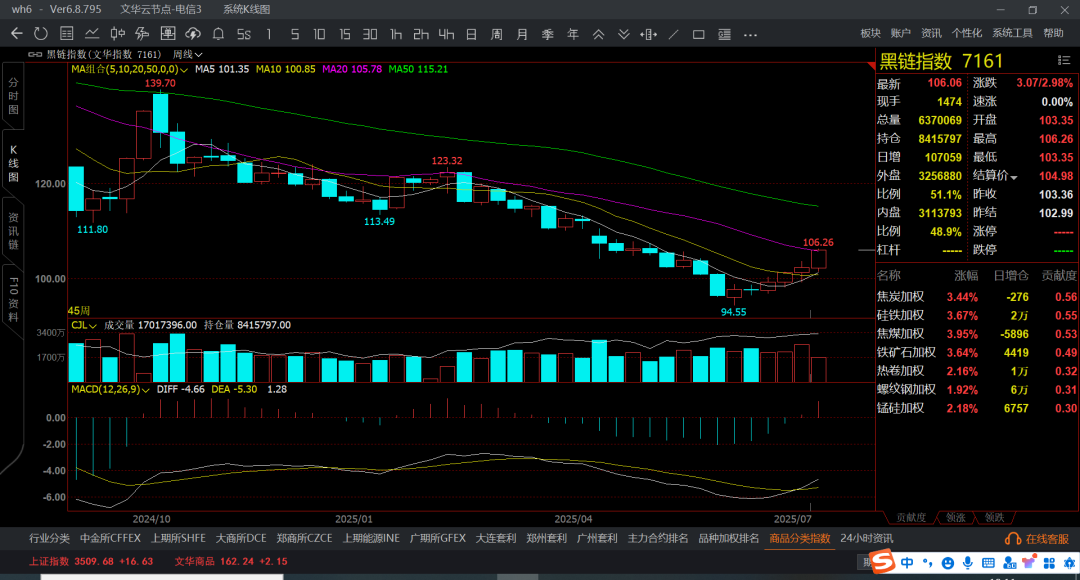Click the panel list icon in toolbar
The height and width of the screenshot is (580, 1080).
(x=725, y=34)
